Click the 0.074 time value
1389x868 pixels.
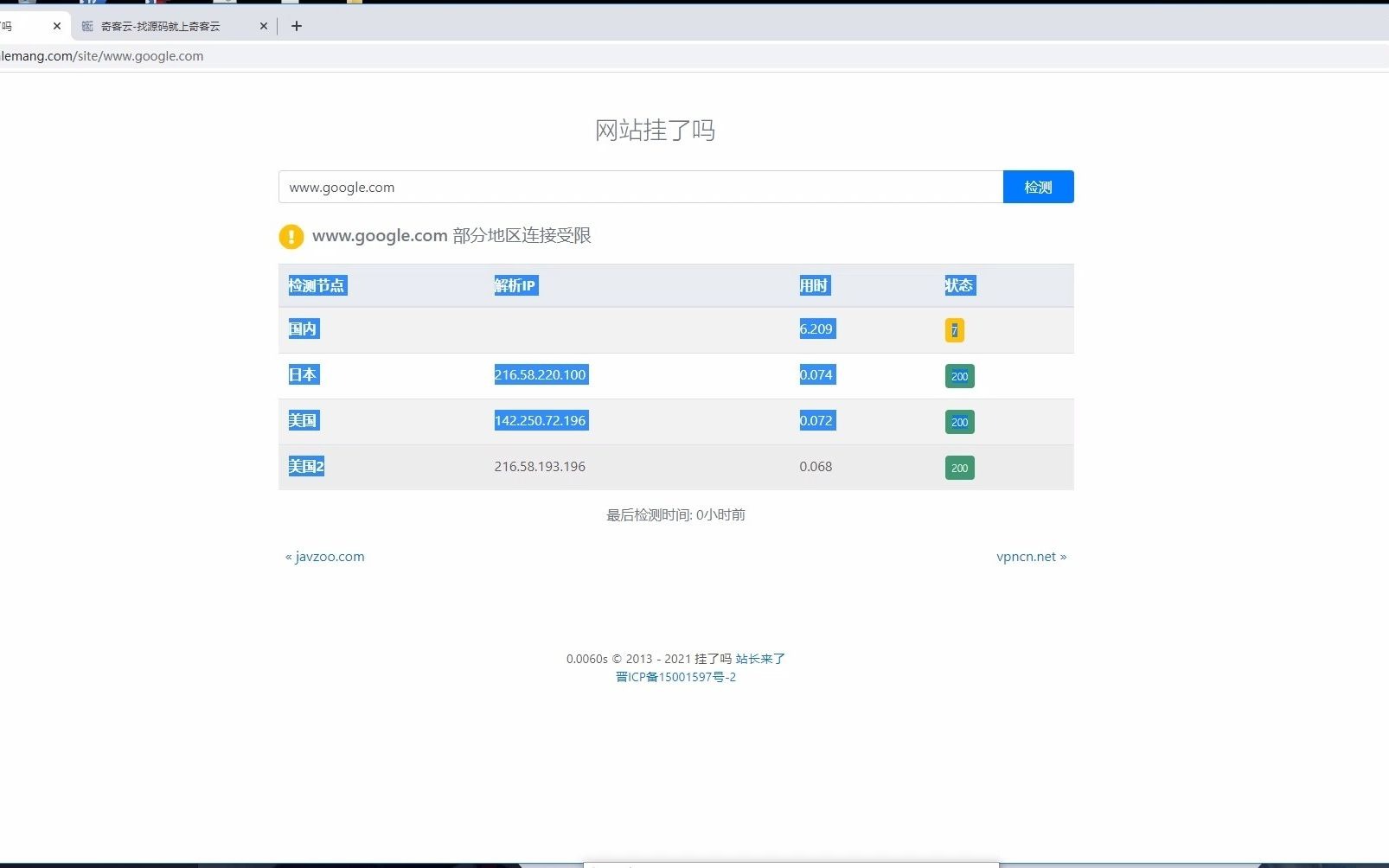point(816,374)
